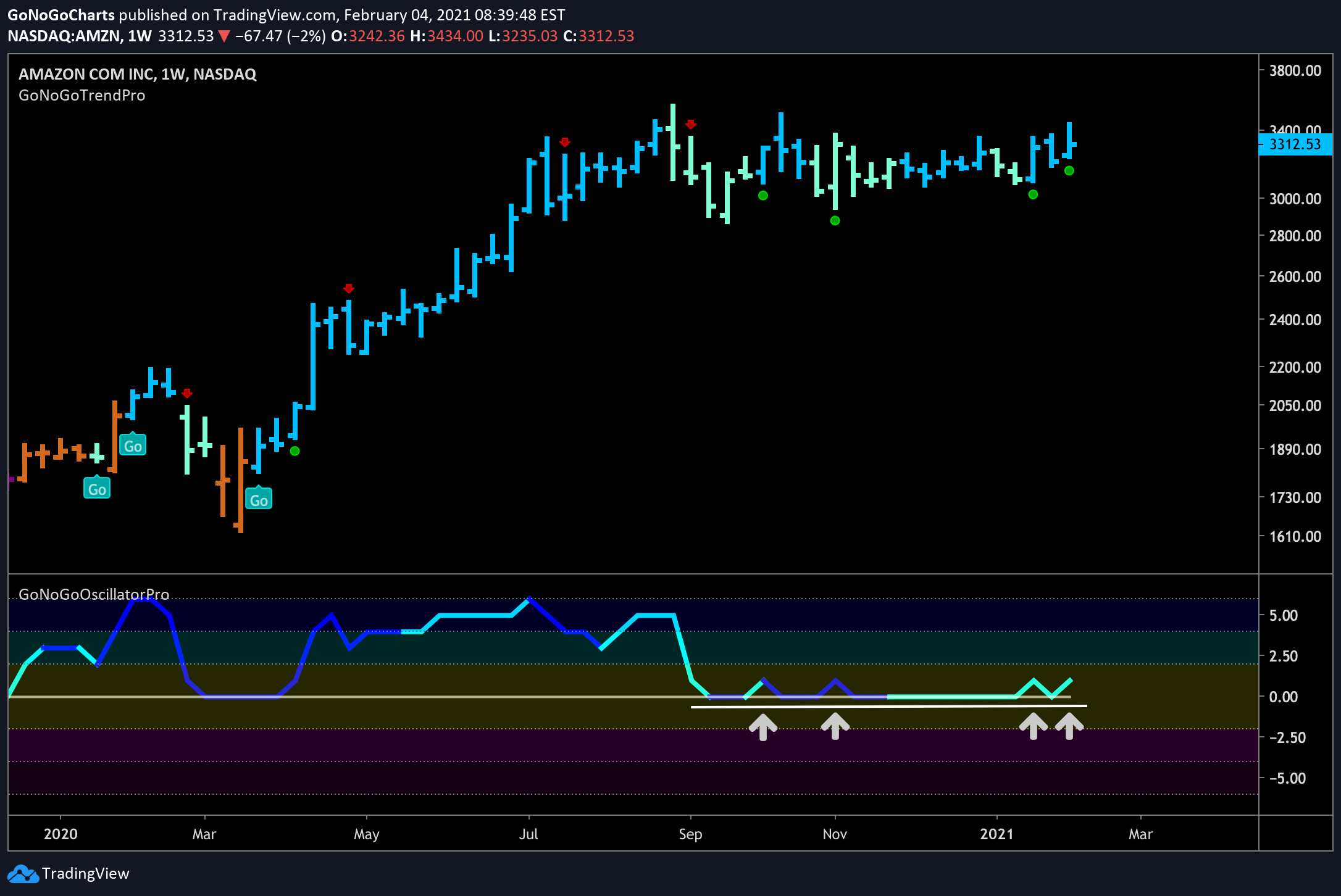
Task: Click the red down arrow at September start
Action: 691,124
